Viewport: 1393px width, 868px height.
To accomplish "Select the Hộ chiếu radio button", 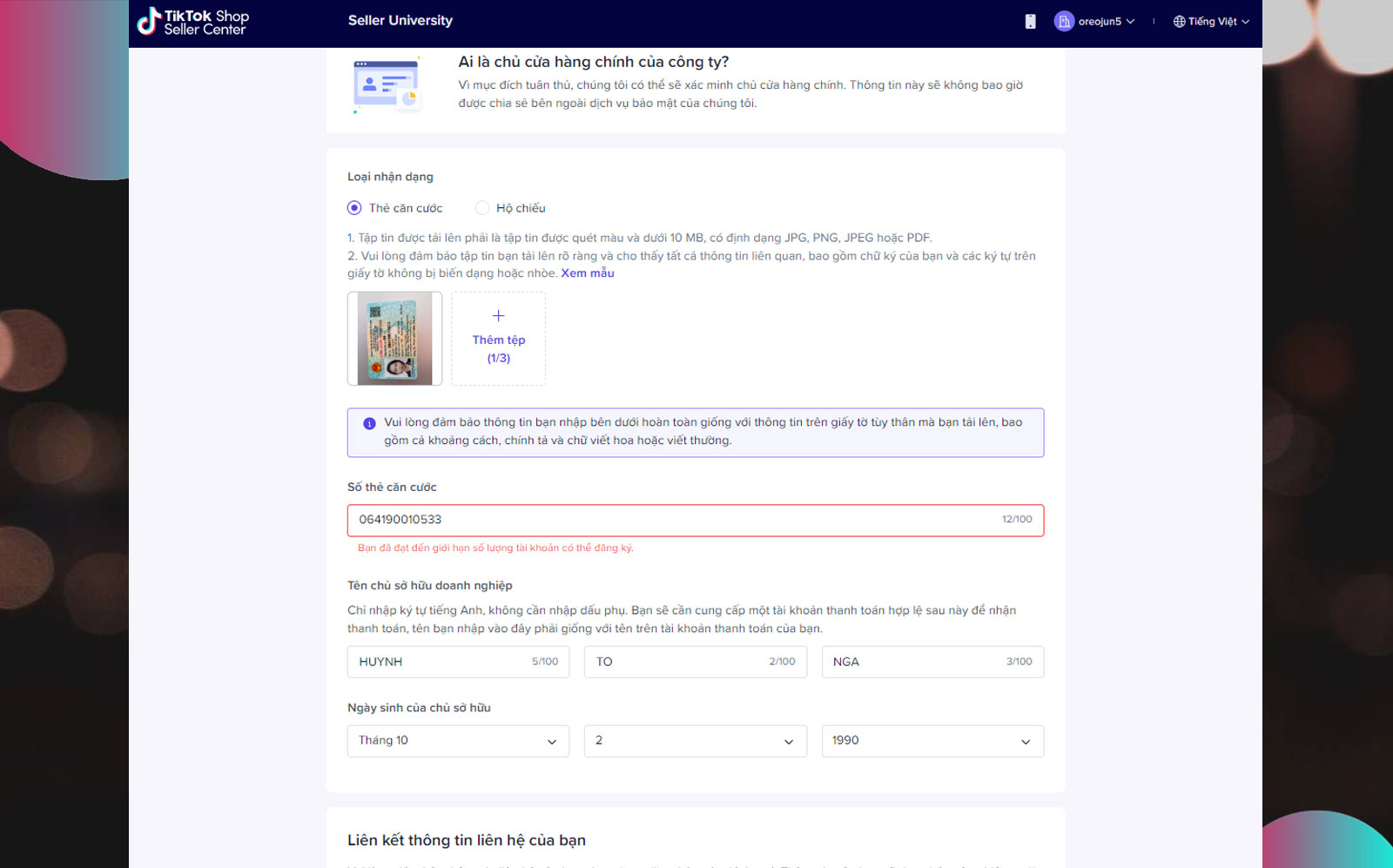I will pyautogui.click(x=481, y=208).
